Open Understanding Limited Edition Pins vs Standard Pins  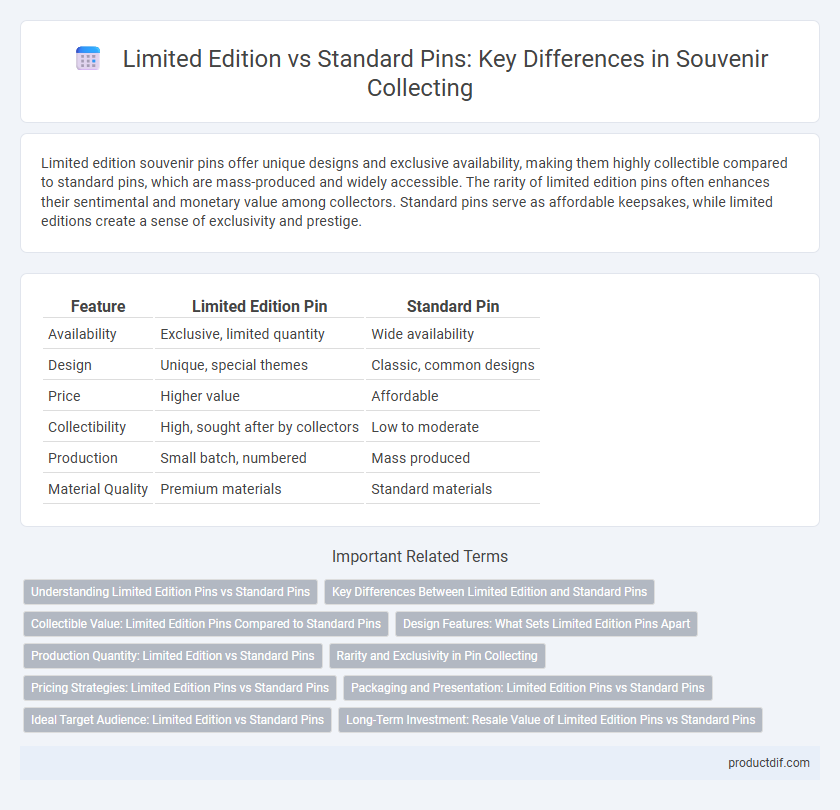click(x=170, y=592)
